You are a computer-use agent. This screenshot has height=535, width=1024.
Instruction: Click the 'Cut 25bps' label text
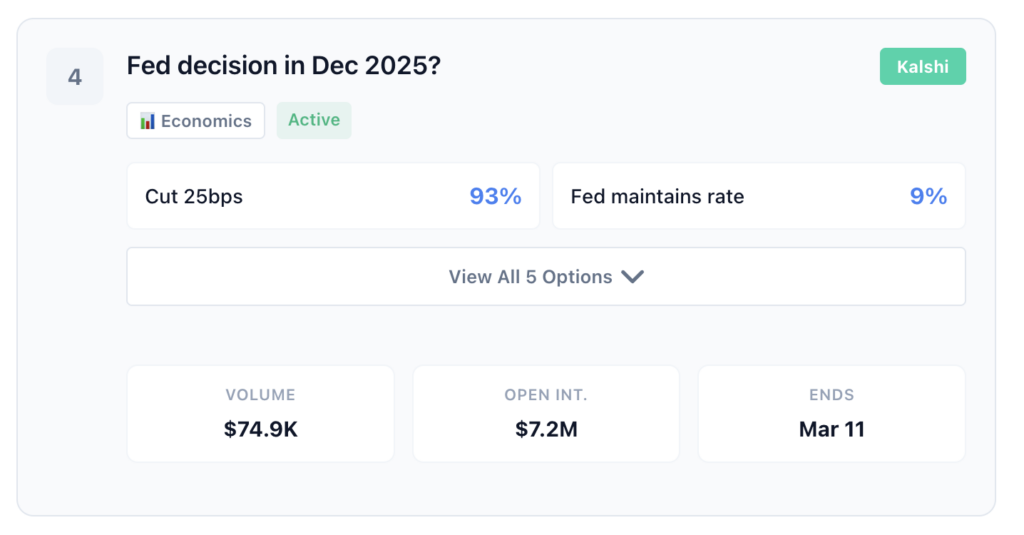coord(194,196)
